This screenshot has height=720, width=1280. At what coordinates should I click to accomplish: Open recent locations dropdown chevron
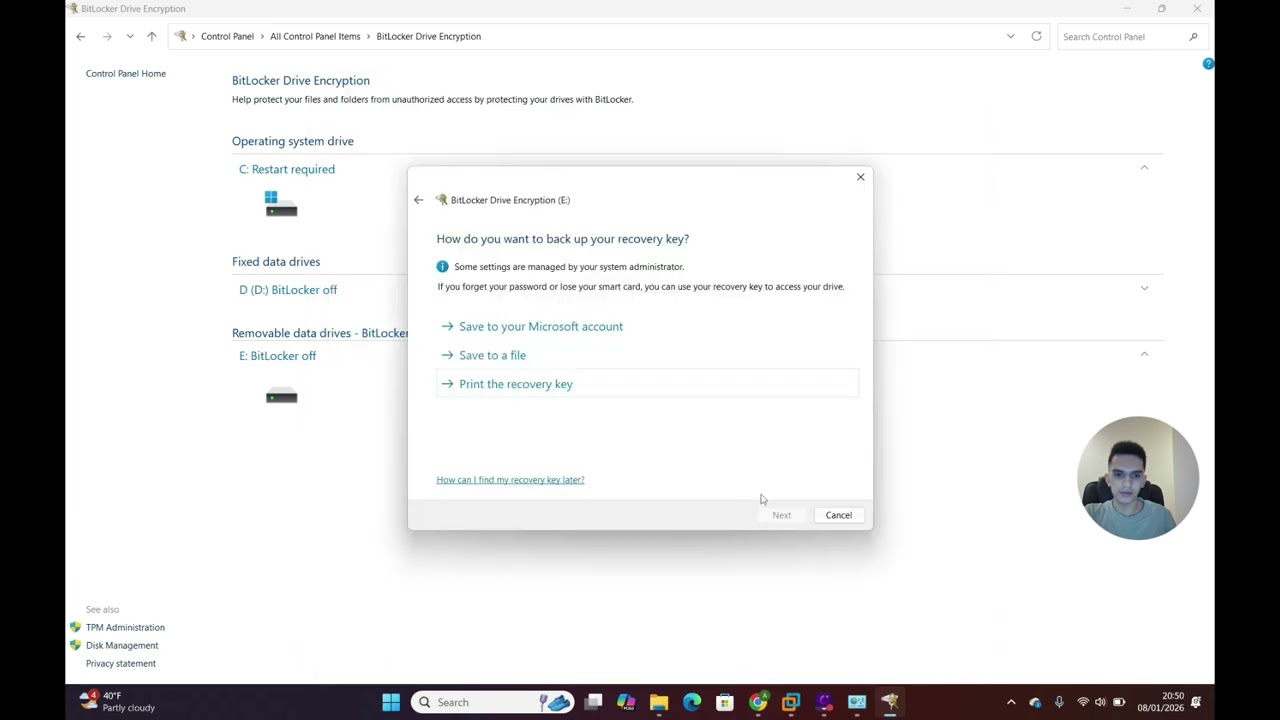point(130,36)
